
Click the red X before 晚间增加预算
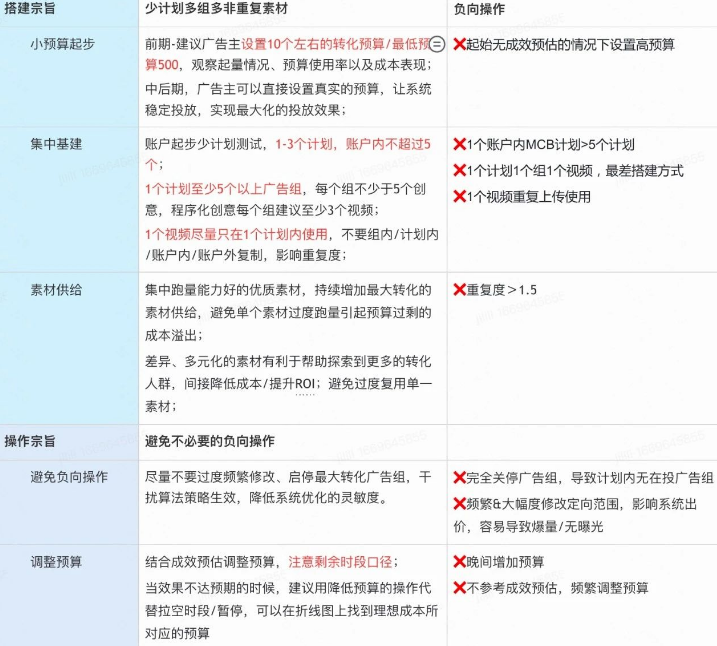[459, 562]
